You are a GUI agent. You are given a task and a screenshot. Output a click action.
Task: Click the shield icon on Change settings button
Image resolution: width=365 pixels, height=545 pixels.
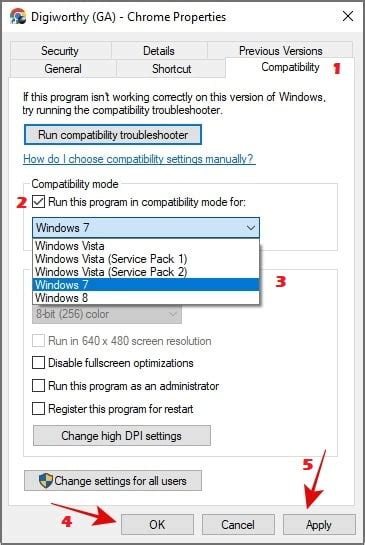46,480
